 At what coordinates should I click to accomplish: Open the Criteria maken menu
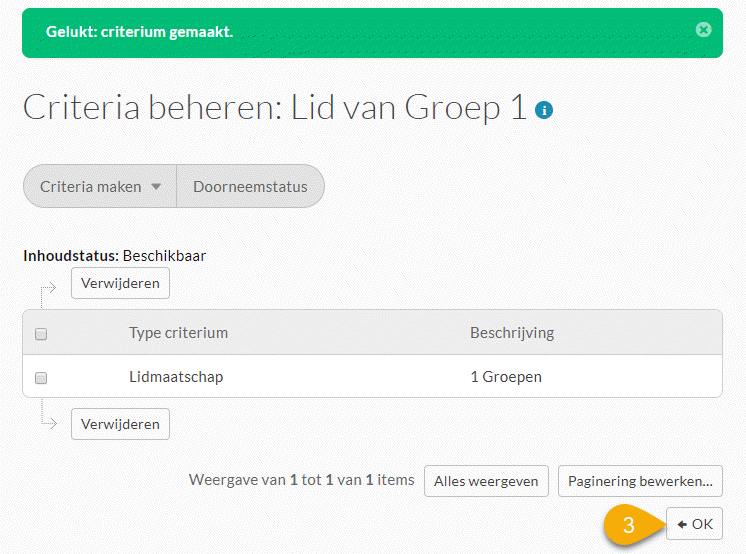tap(100, 186)
